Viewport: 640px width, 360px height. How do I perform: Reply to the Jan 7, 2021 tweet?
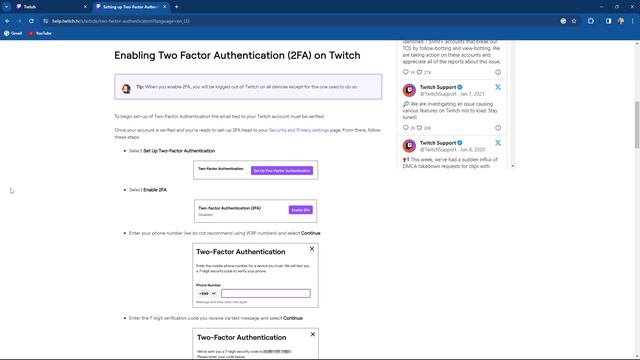point(406,128)
